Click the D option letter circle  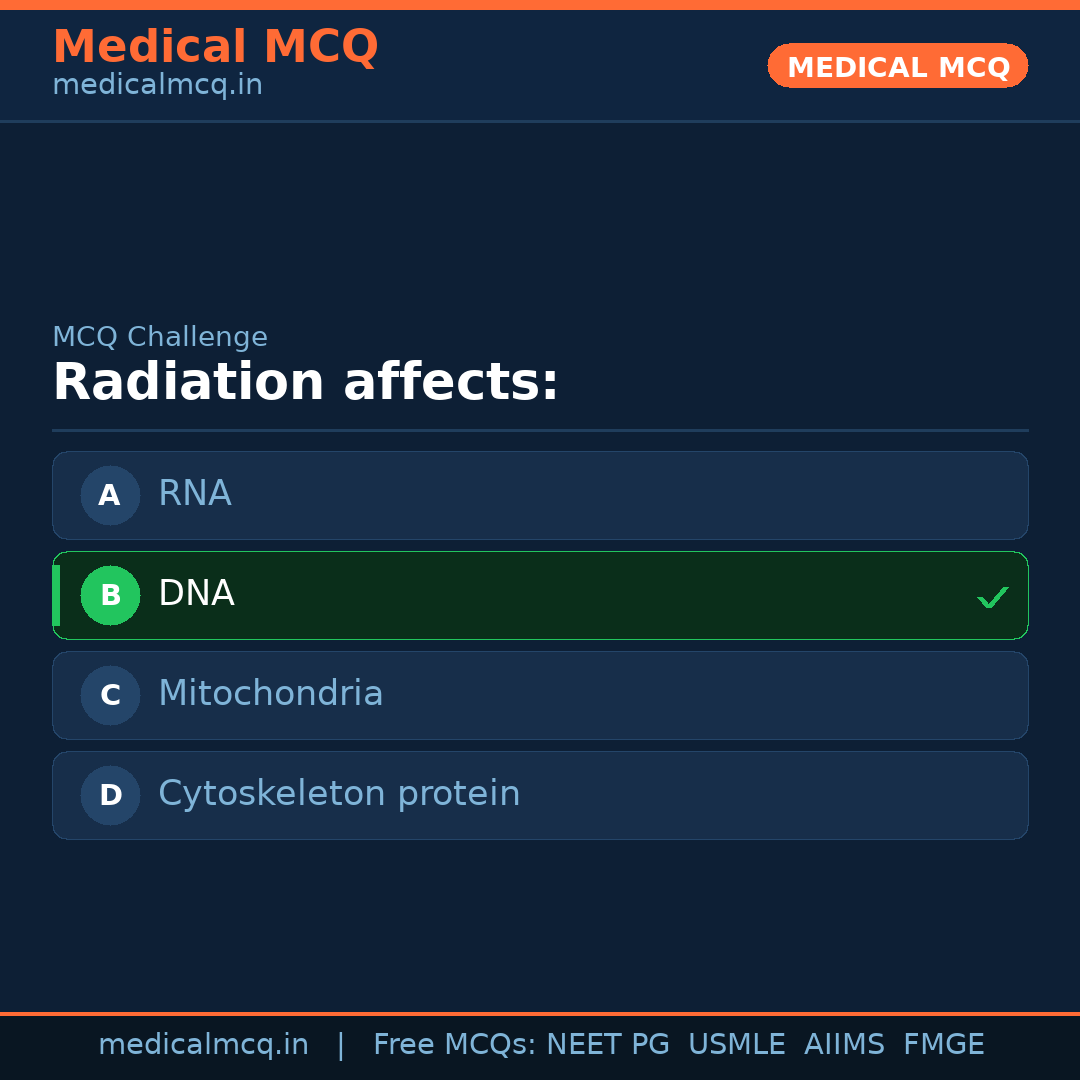pyautogui.click(x=110, y=795)
